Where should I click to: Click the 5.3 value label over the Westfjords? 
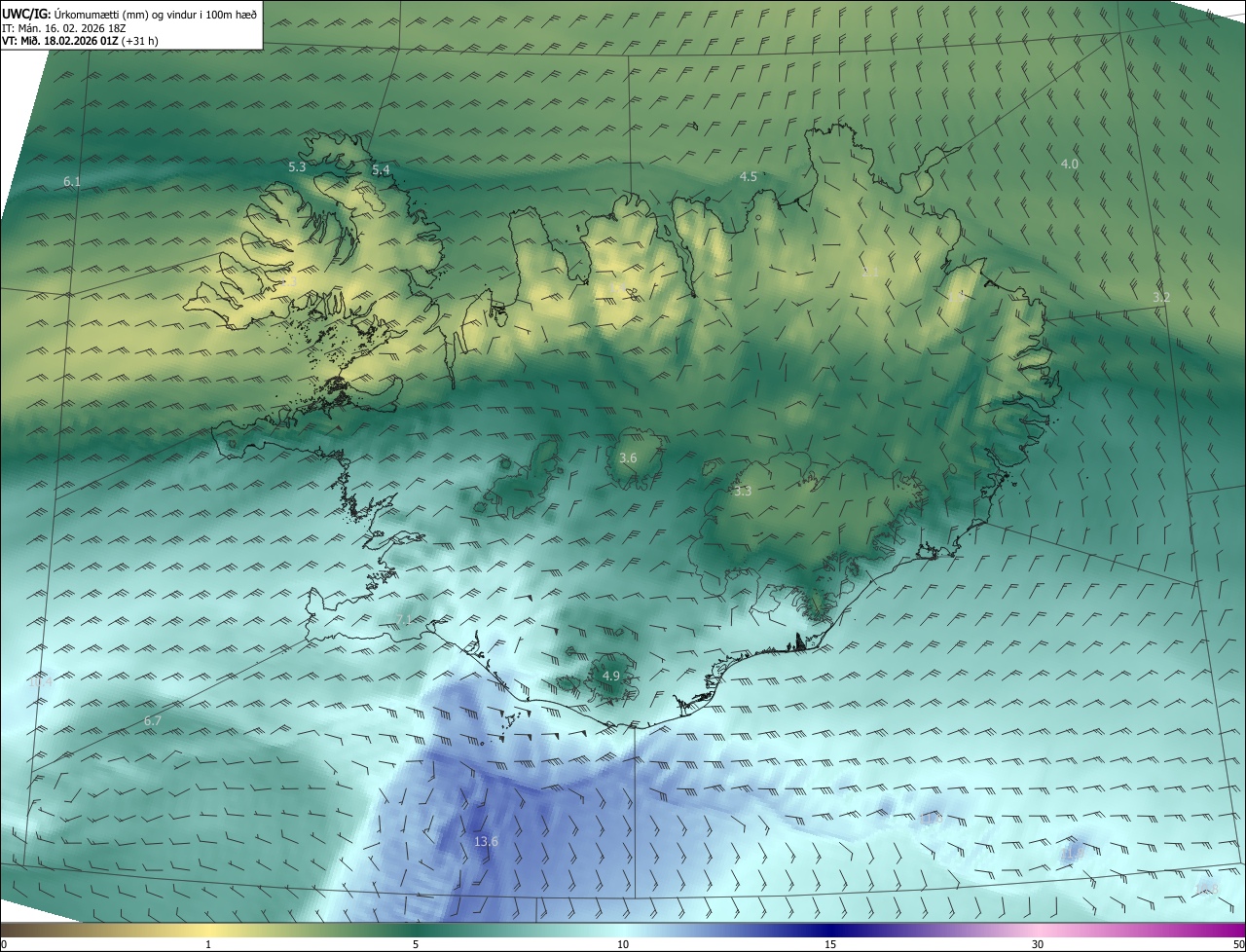coord(298,167)
